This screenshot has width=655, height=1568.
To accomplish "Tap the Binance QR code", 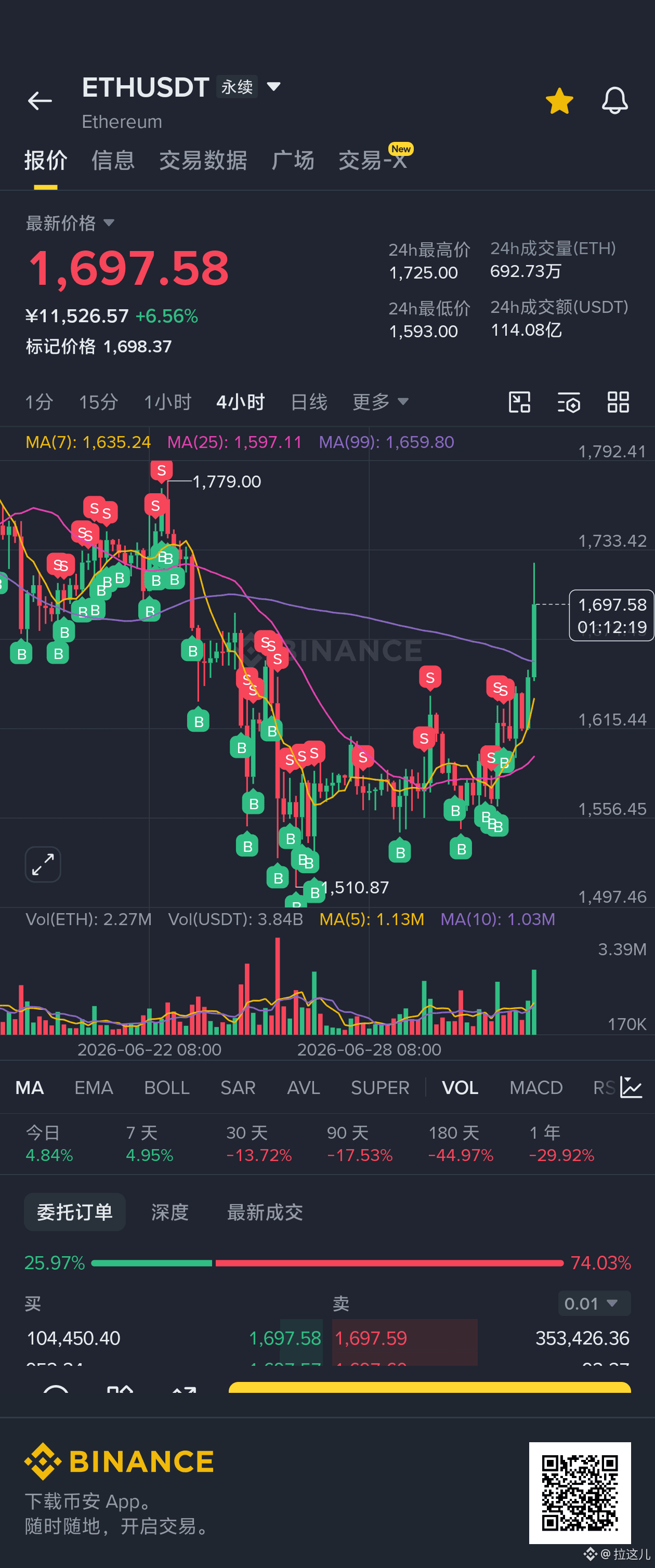I will click(580, 1493).
